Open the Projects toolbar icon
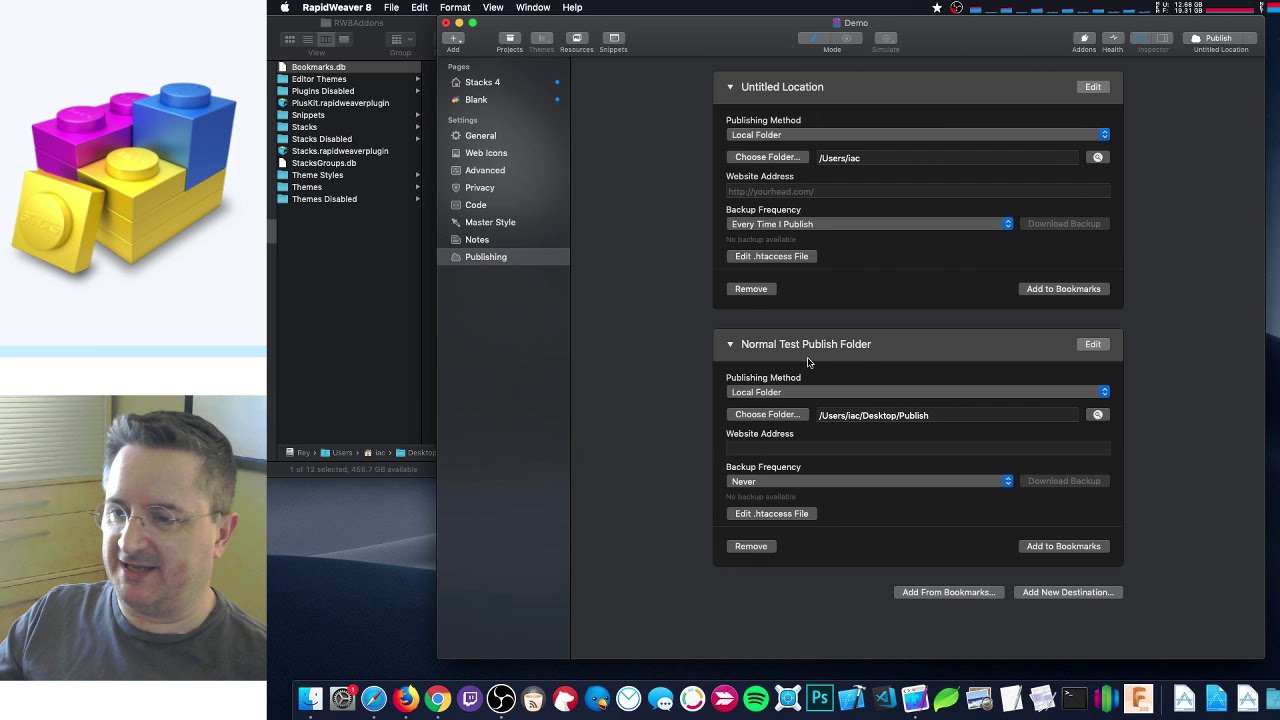The width and height of the screenshot is (1280, 720). 509,39
